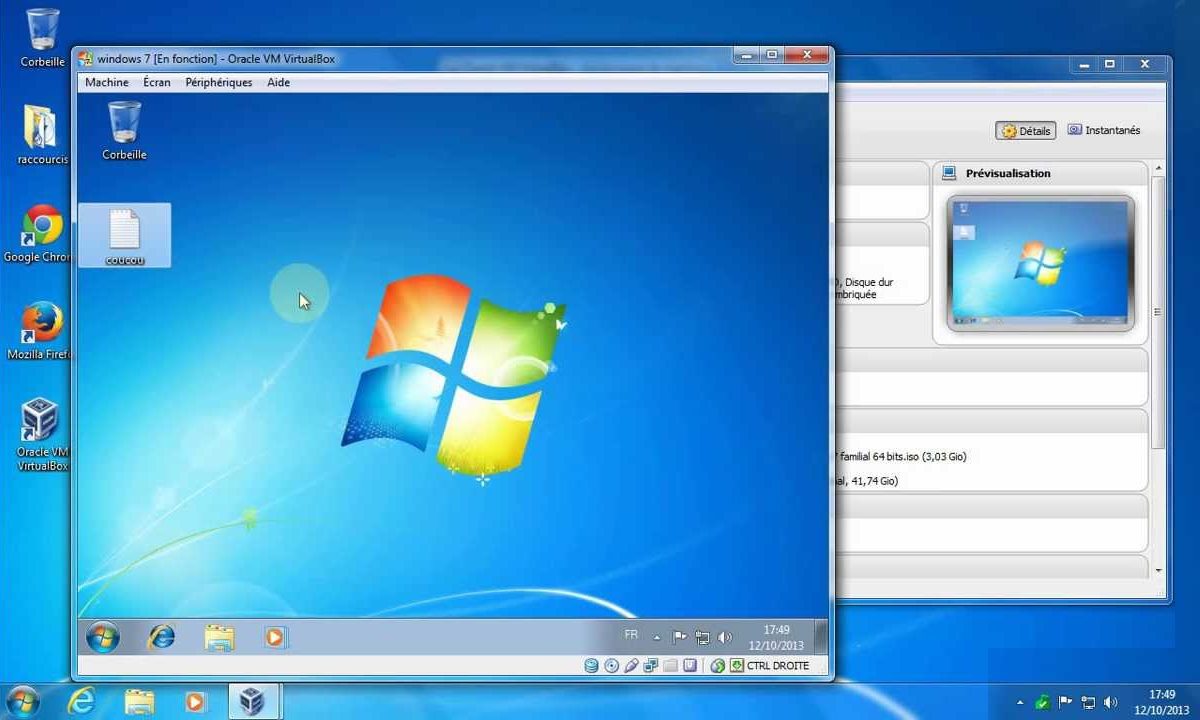The height and width of the screenshot is (720, 1200).
Task: Open the Écran menu
Action: pyautogui.click(x=157, y=82)
